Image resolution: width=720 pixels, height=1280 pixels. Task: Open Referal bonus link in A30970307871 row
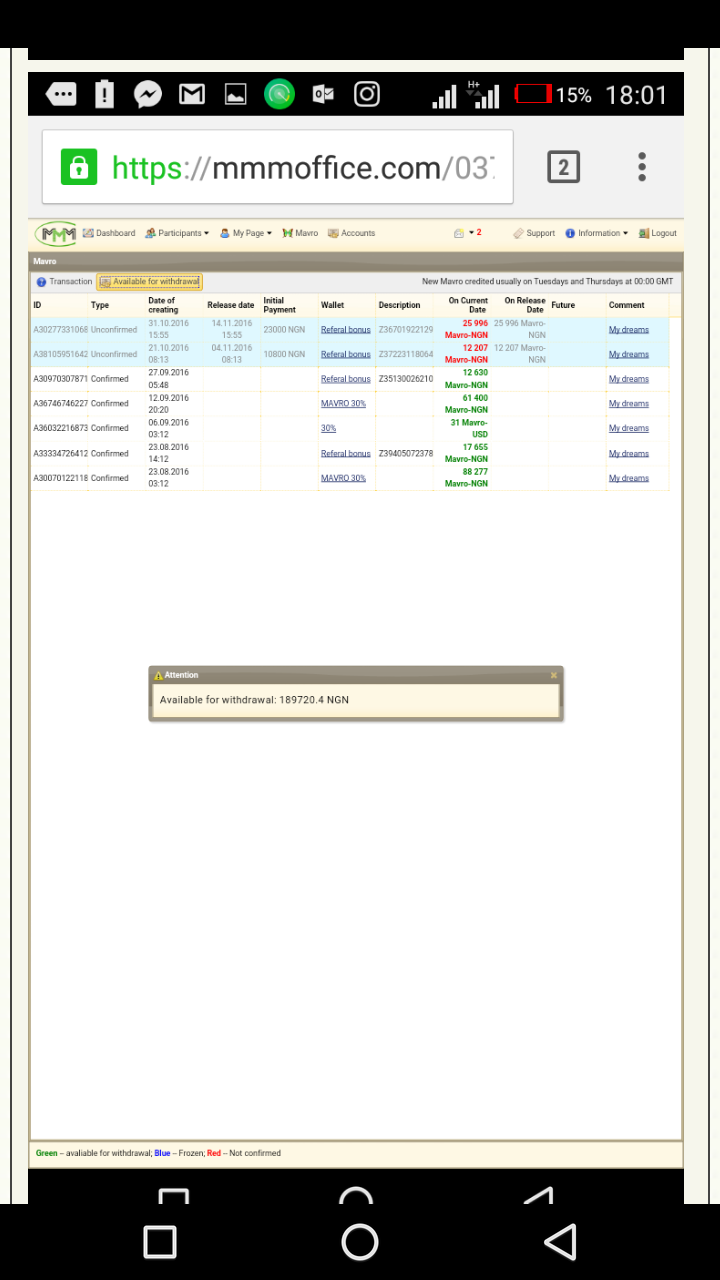[345, 379]
